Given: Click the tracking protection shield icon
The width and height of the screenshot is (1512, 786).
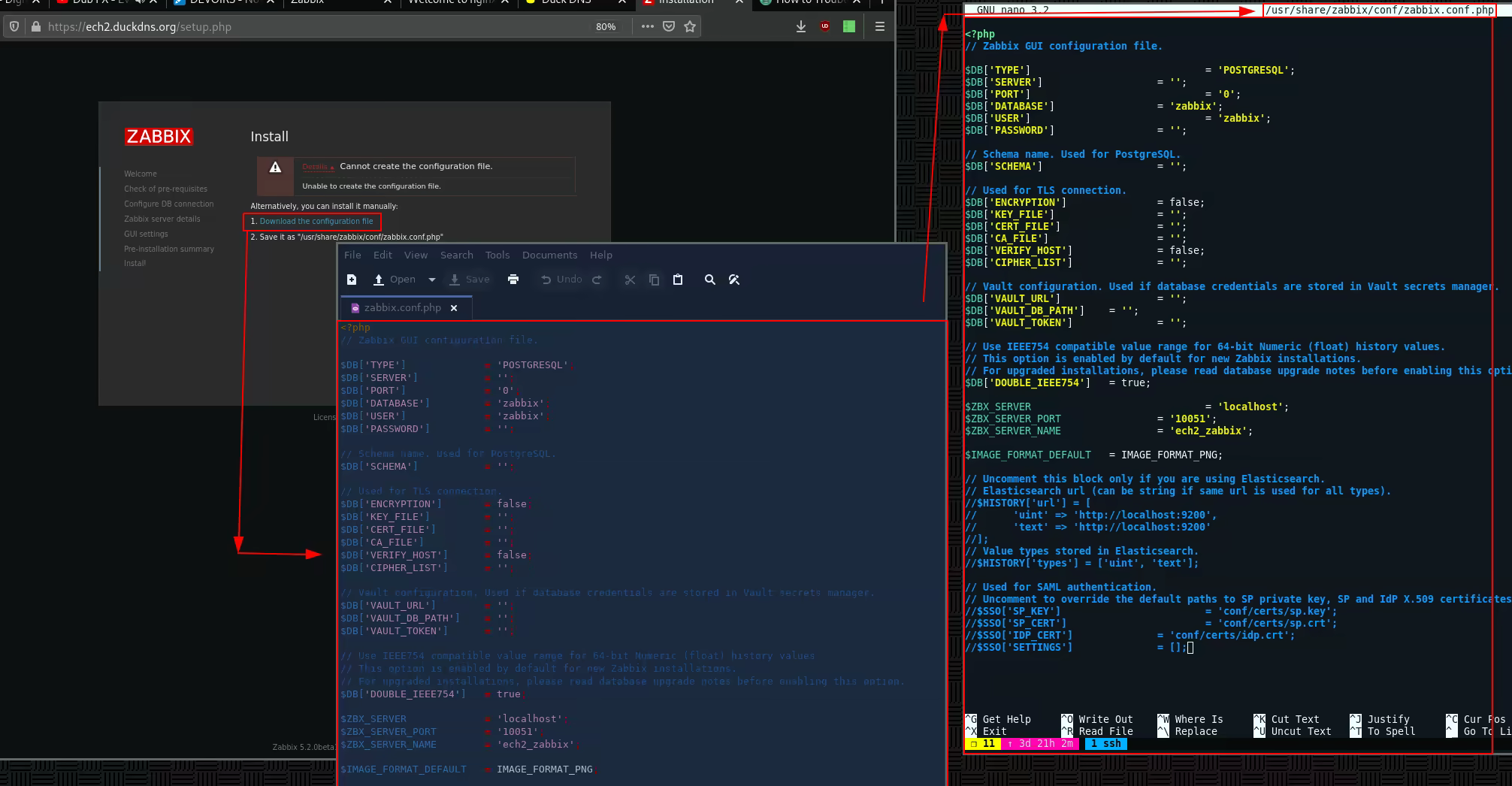Looking at the screenshot, I should coord(14,26).
